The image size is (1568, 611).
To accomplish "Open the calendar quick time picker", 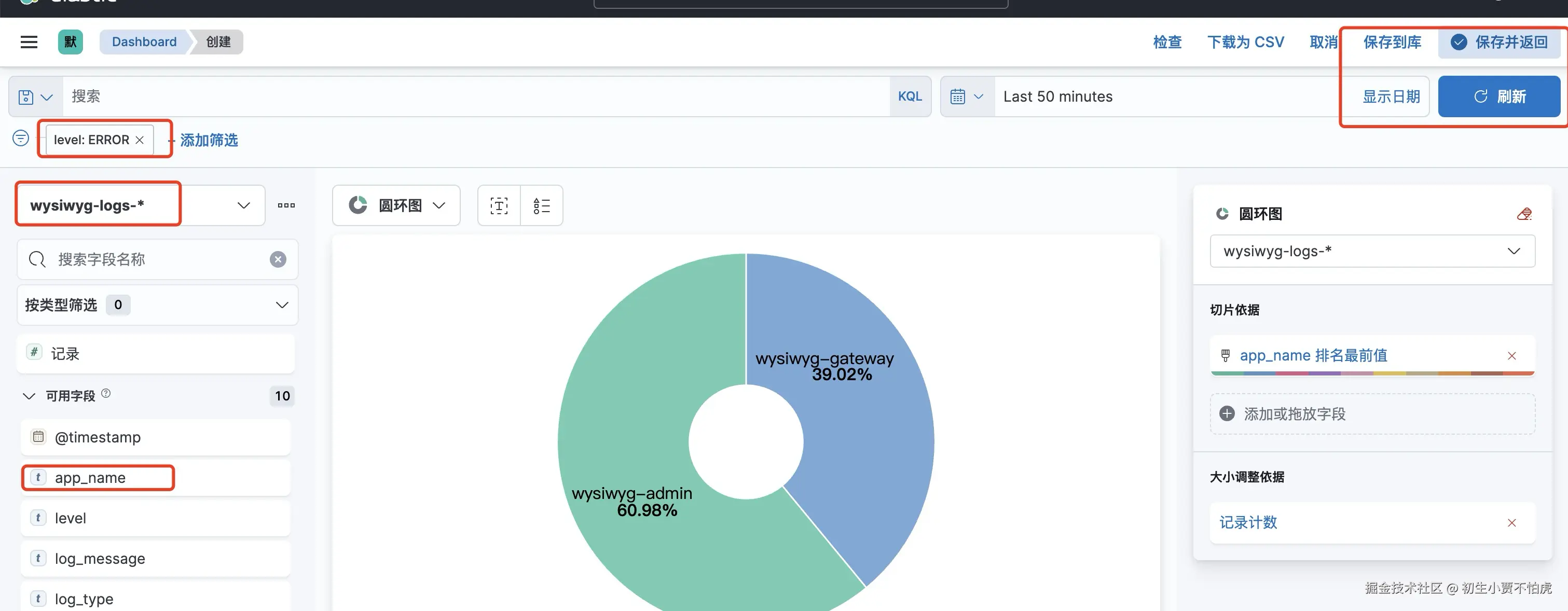I will [967, 97].
